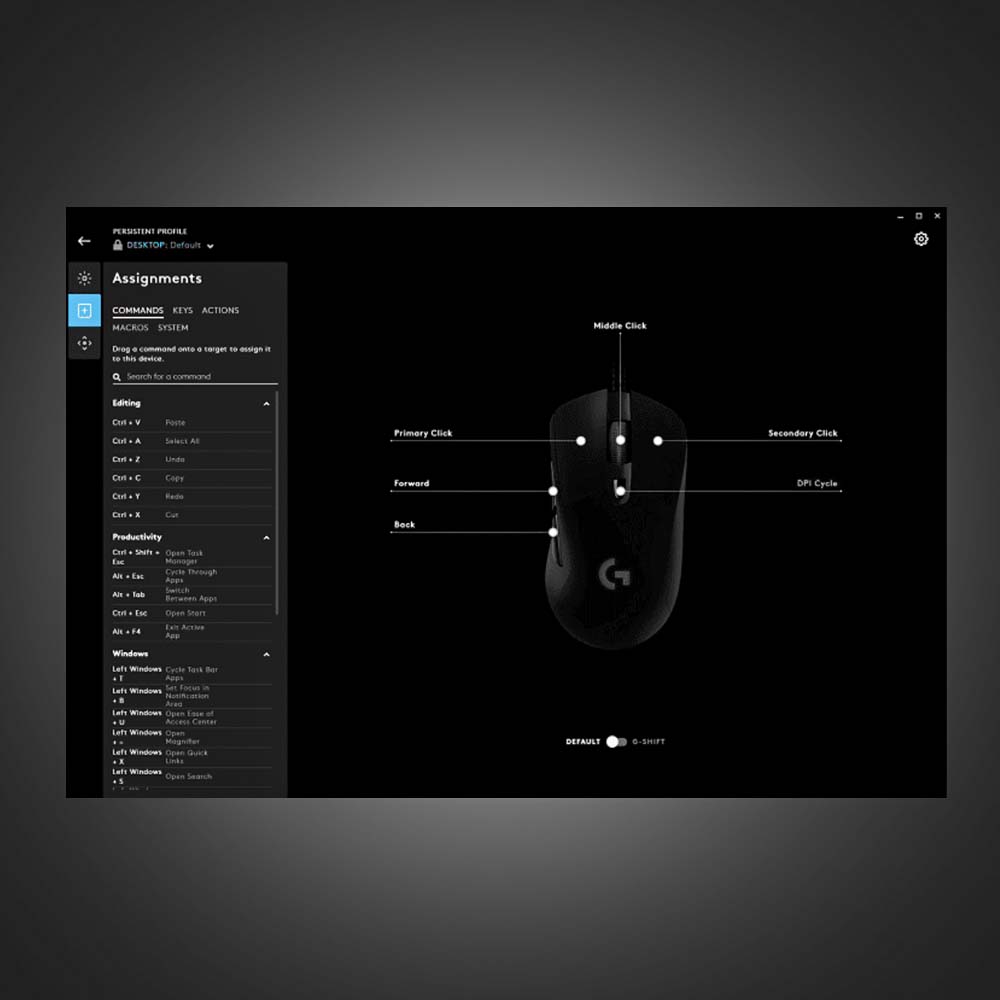Select the Assignments plus icon in sidebar

pyautogui.click(x=84, y=310)
